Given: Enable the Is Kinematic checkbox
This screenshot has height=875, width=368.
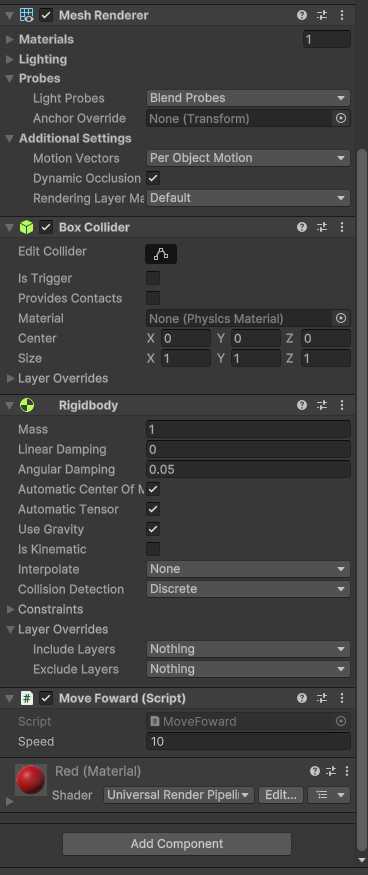Looking at the screenshot, I should click(153, 549).
